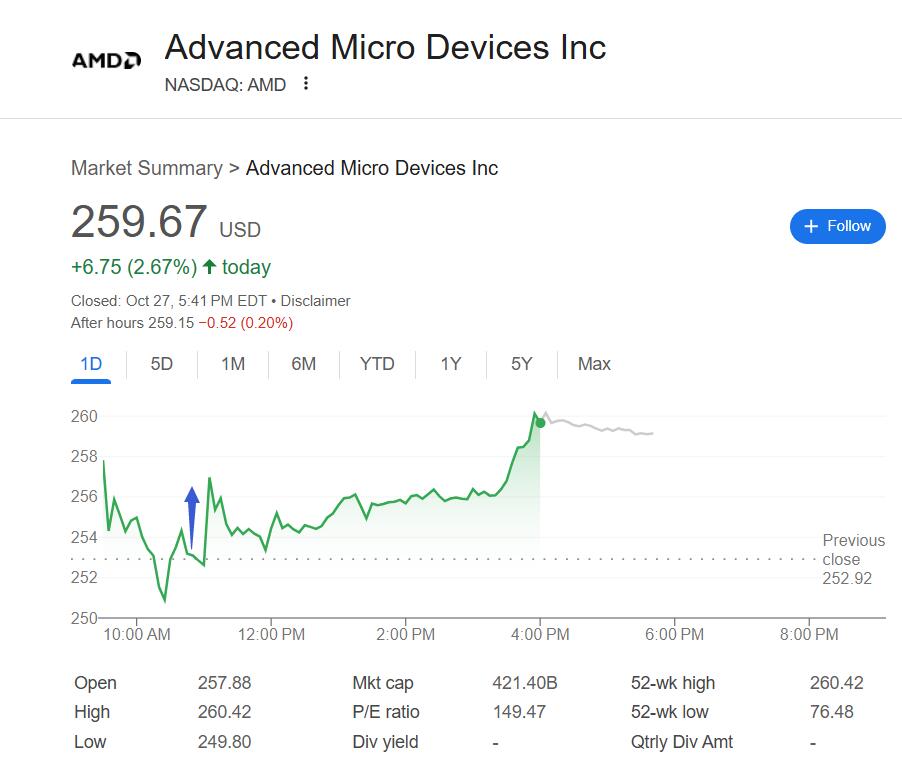Switch to the 5D chart range
902x760 pixels.
click(x=162, y=364)
